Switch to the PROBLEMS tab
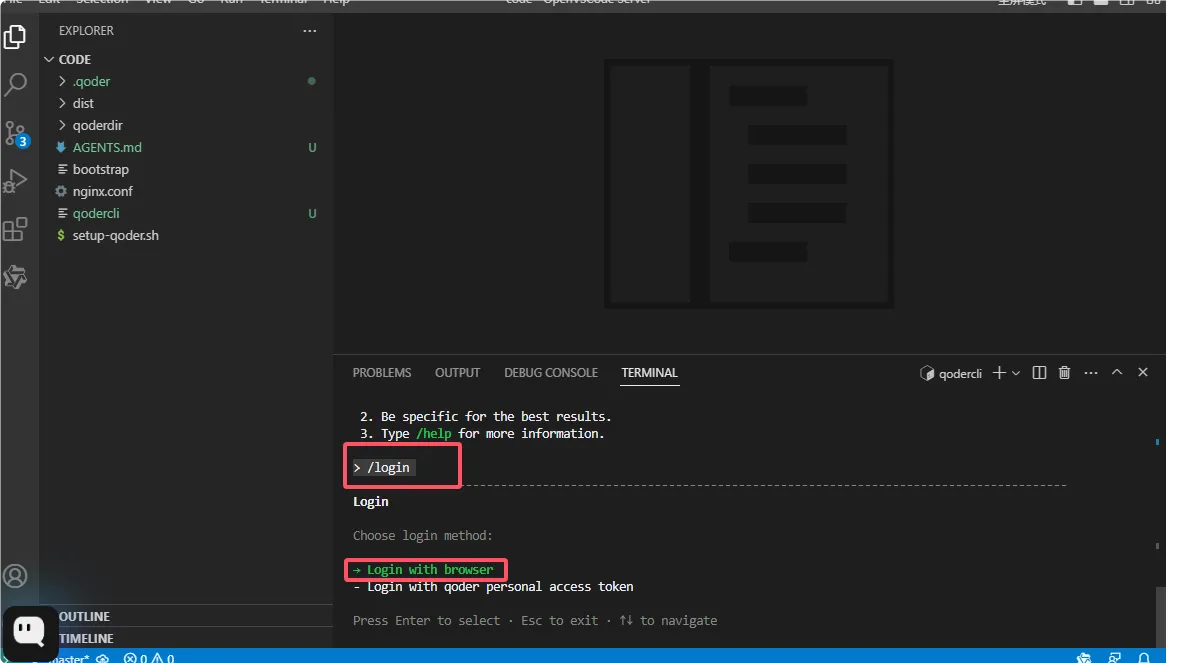 coord(382,373)
